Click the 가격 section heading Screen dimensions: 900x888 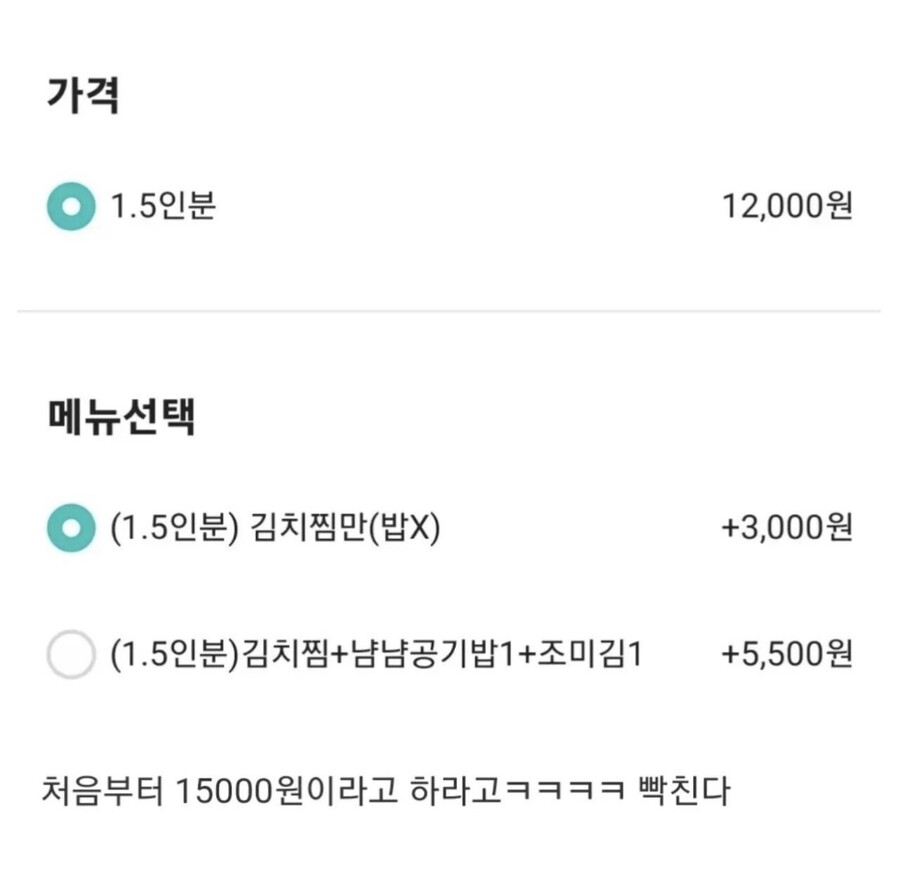click(x=83, y=95)
